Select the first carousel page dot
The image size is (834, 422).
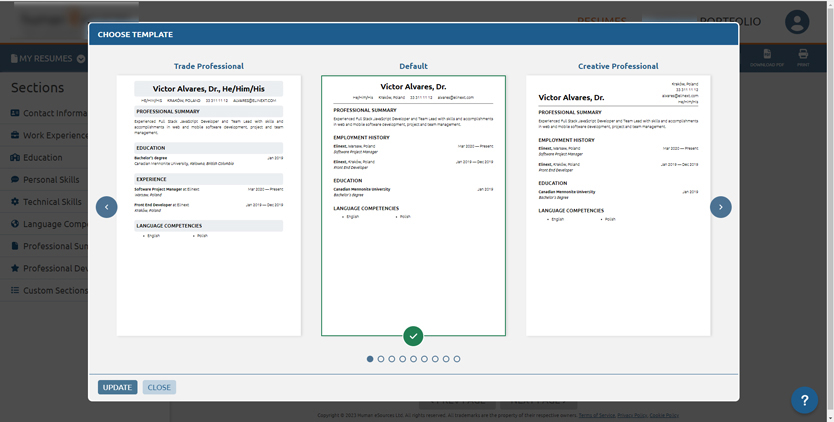[370, 359]
